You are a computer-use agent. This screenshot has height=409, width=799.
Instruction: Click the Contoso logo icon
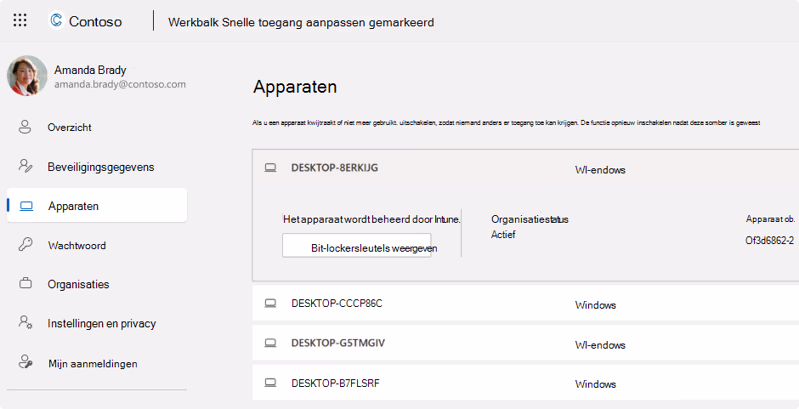click(x=56, y=20)
